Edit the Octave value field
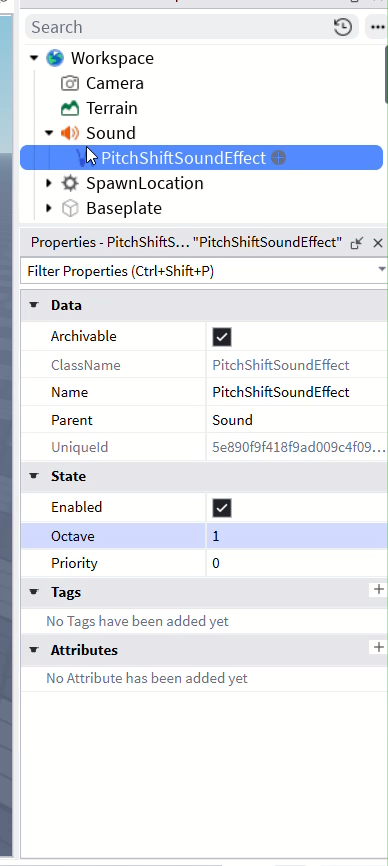 (297, 536)
